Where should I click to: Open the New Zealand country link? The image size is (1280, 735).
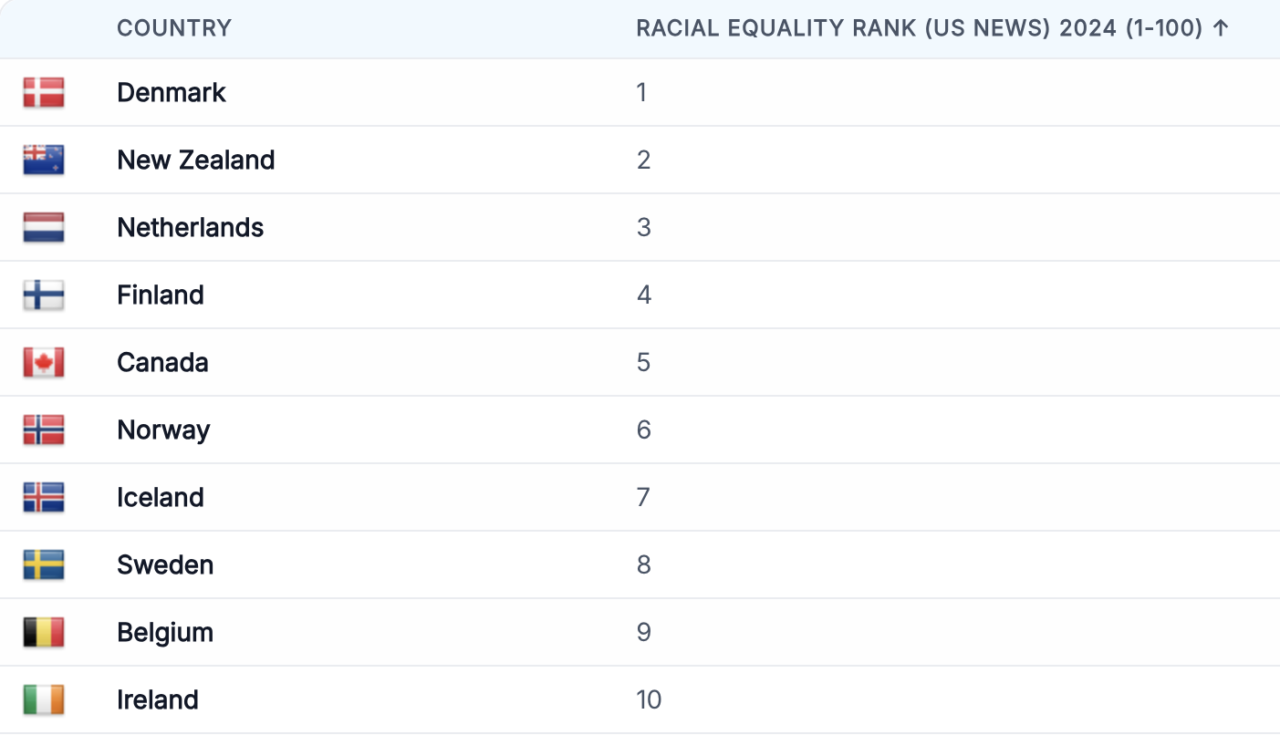[196, 160]
